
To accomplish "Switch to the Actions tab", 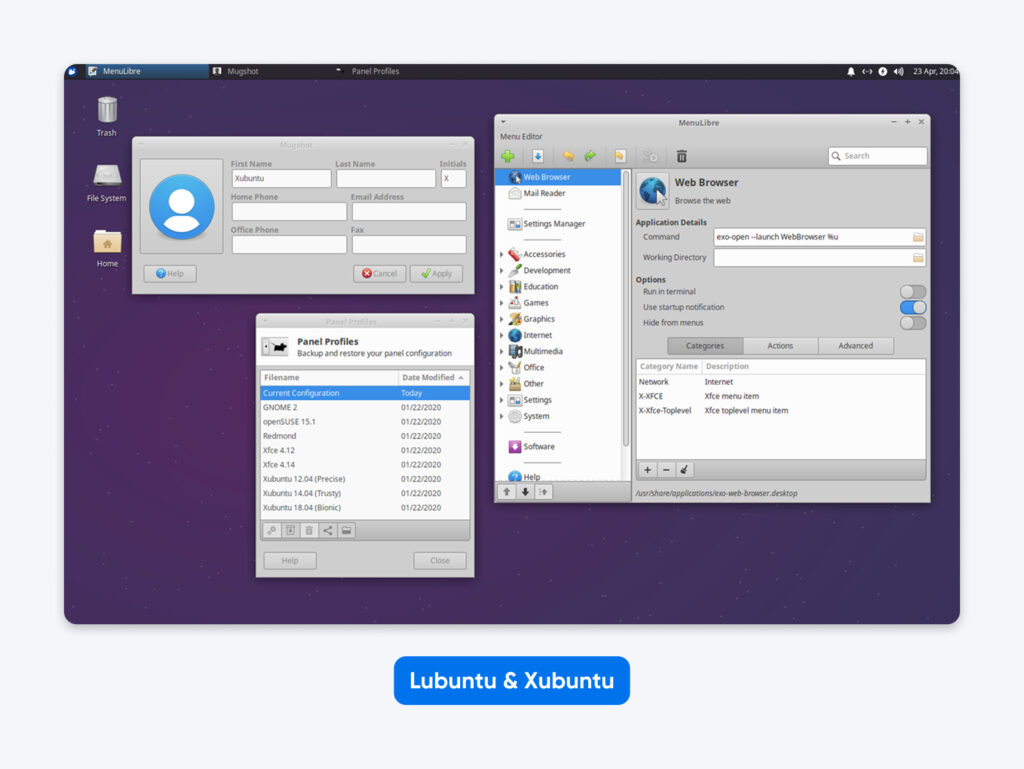I will coord(780,345).
